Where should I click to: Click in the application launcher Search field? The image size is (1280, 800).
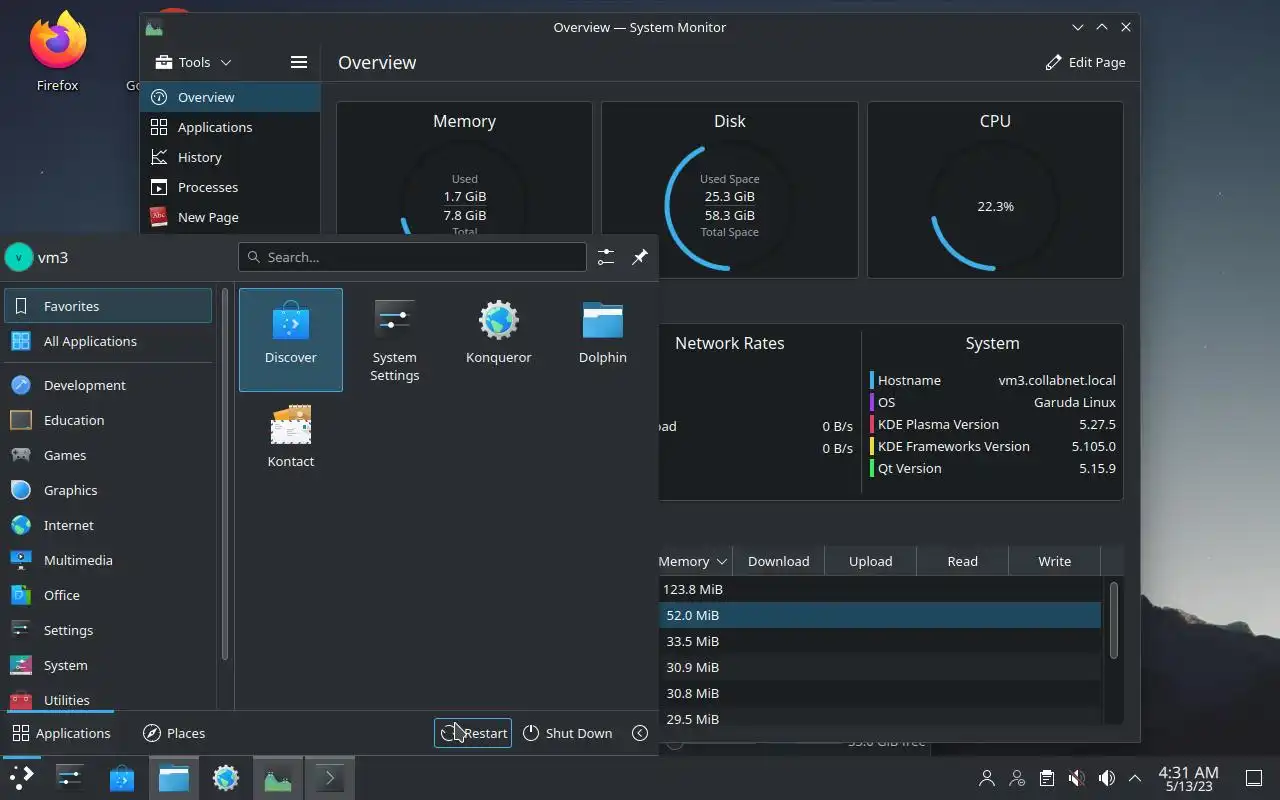click(x=412, y=257)
